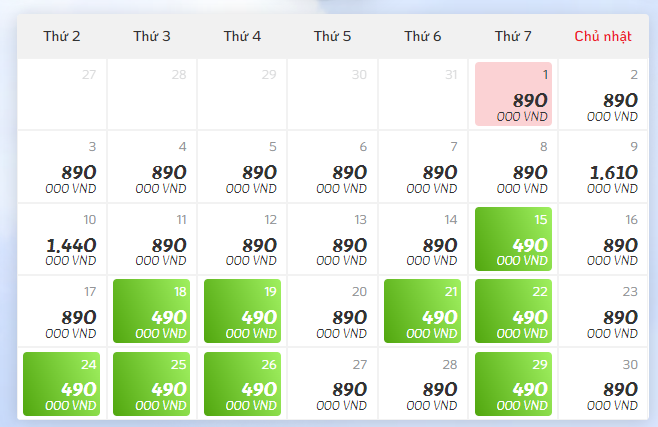This screenshot has width=658, height=427.
Task: Select day 1 highlighted in pink
Action: click(513, 95)
